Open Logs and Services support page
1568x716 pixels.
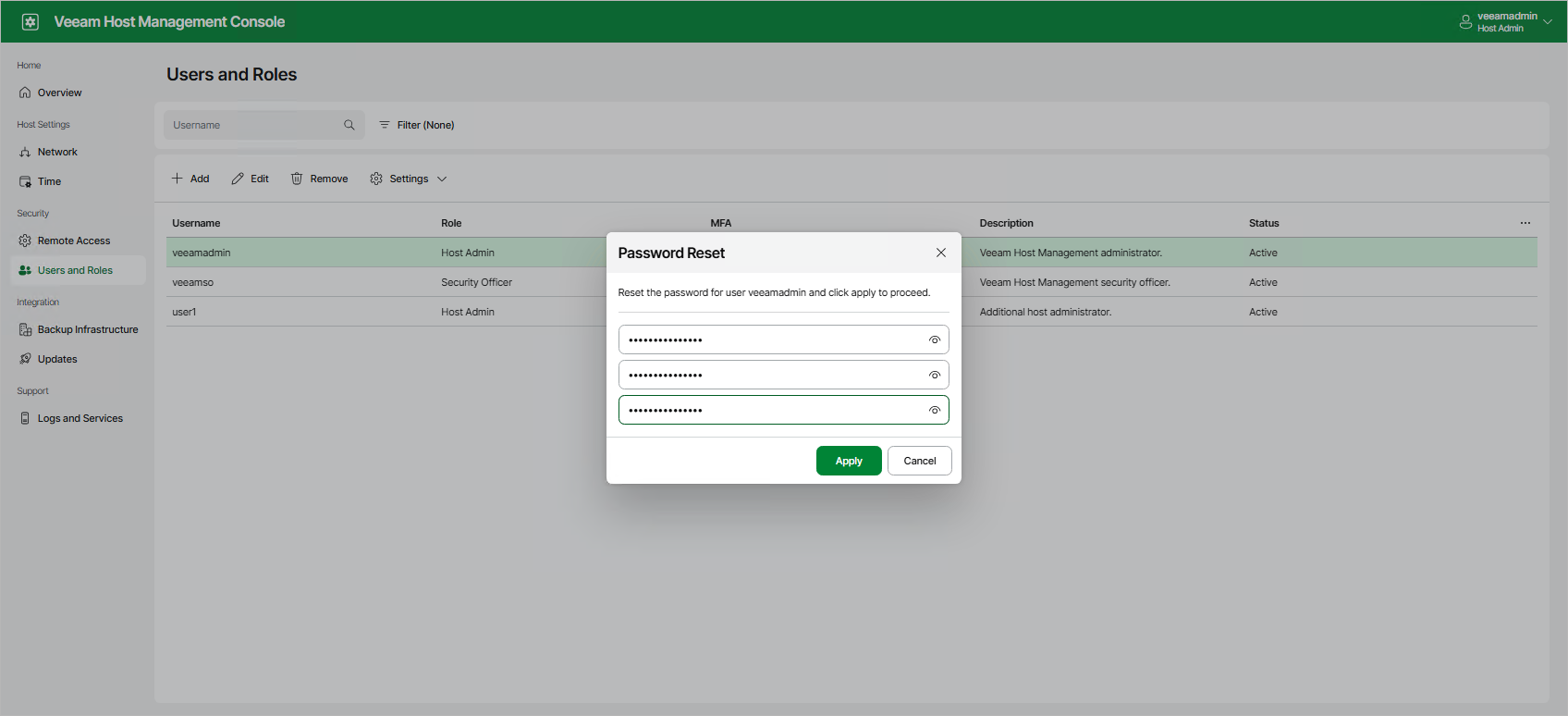tap(78, 418)
